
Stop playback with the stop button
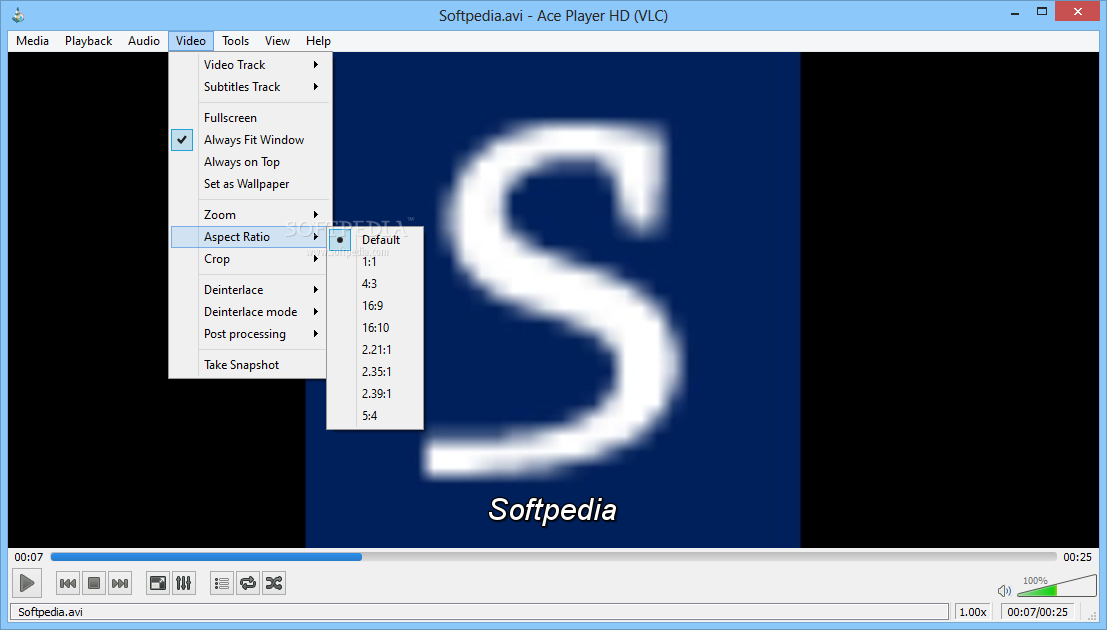pos(94,583)
